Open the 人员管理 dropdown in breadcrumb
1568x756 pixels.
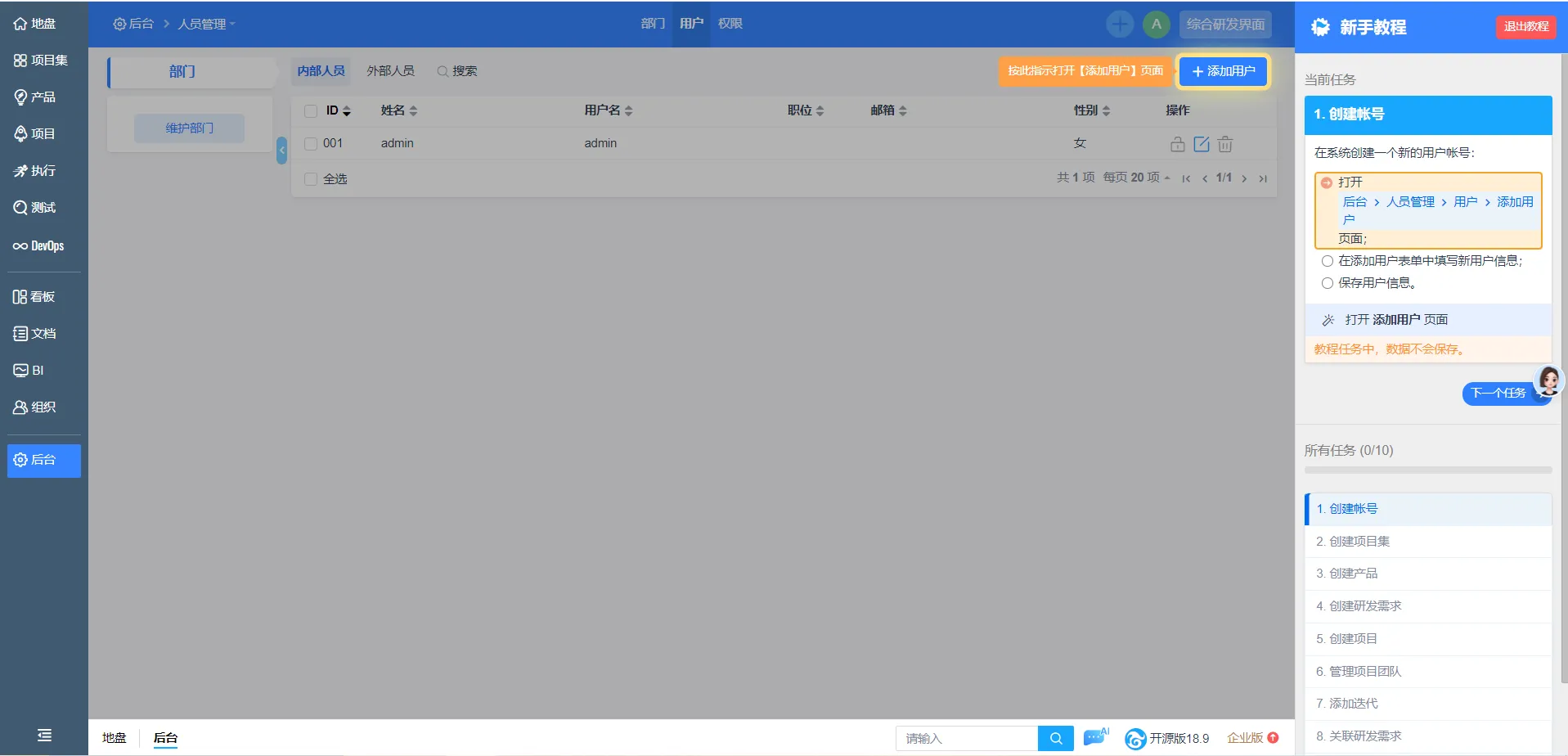[x=206, y=24]
